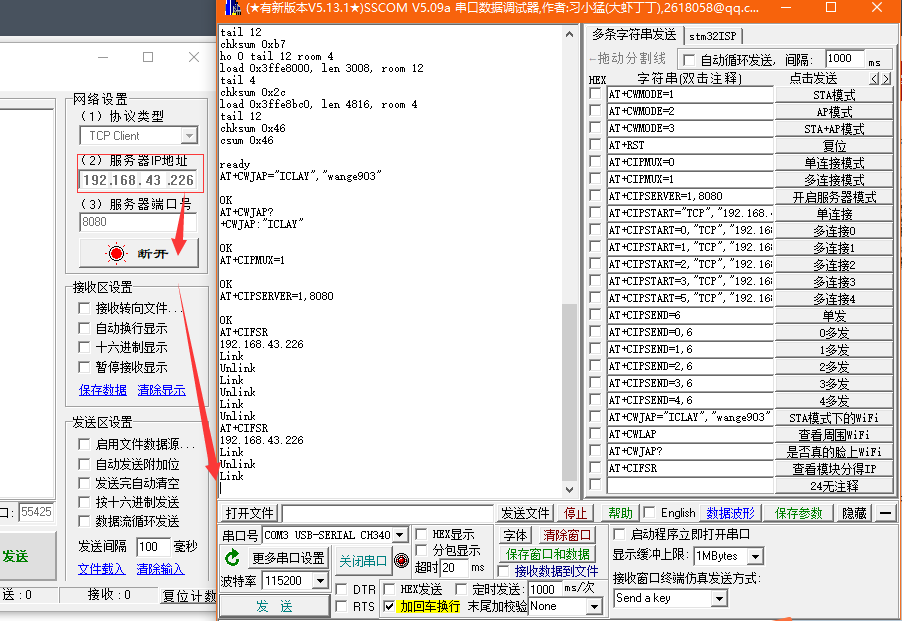Toggle HEX checkbox for the AT+RST row

(595, 145)
